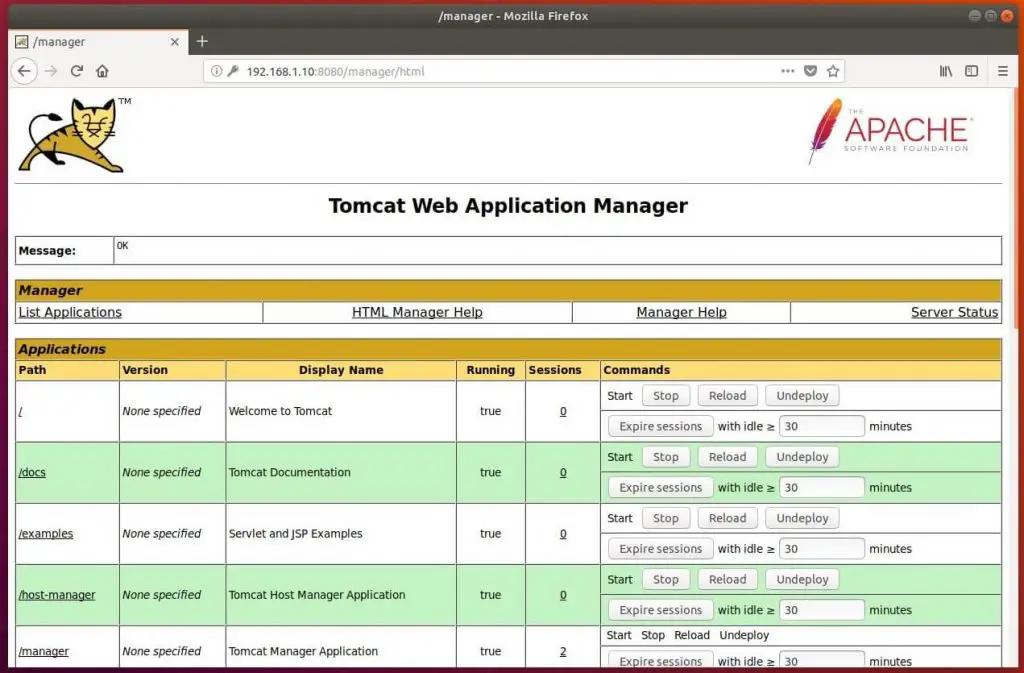Viewport: 1024px width, 673px height.
Task: Stop the Tomcat Host Manager Application
Action: [665, 580]
